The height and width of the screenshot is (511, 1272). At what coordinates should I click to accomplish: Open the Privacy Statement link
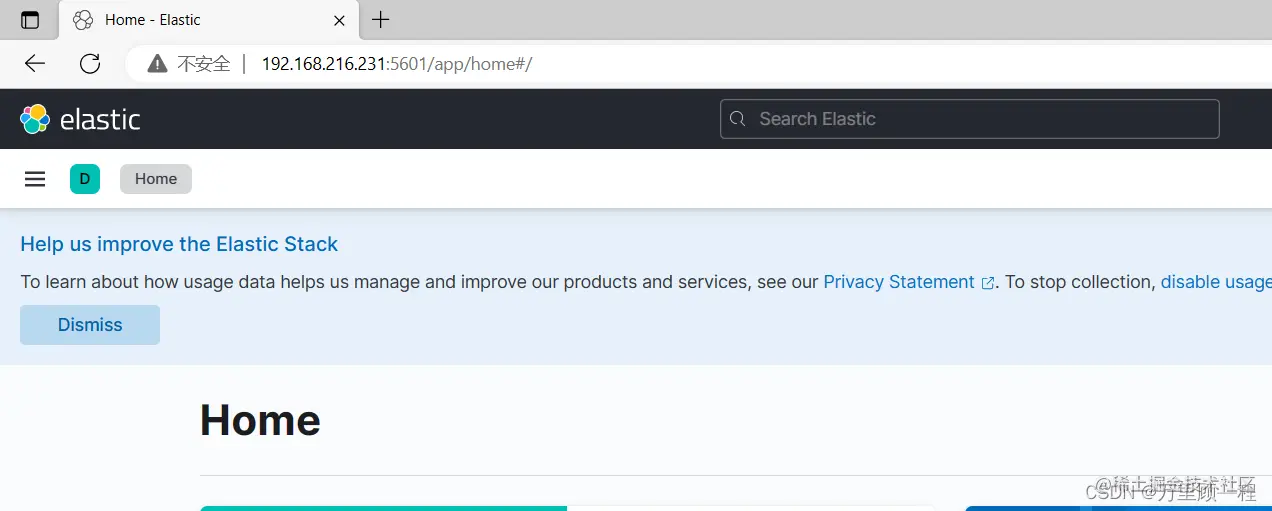pos(908,282)
